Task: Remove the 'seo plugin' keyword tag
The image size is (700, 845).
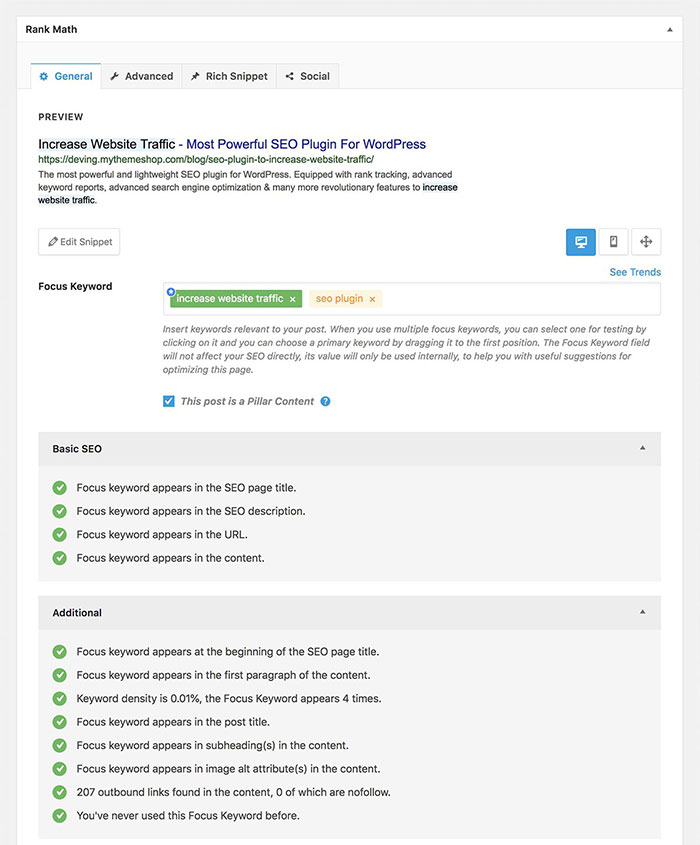Action: click(x=373, y=299)
